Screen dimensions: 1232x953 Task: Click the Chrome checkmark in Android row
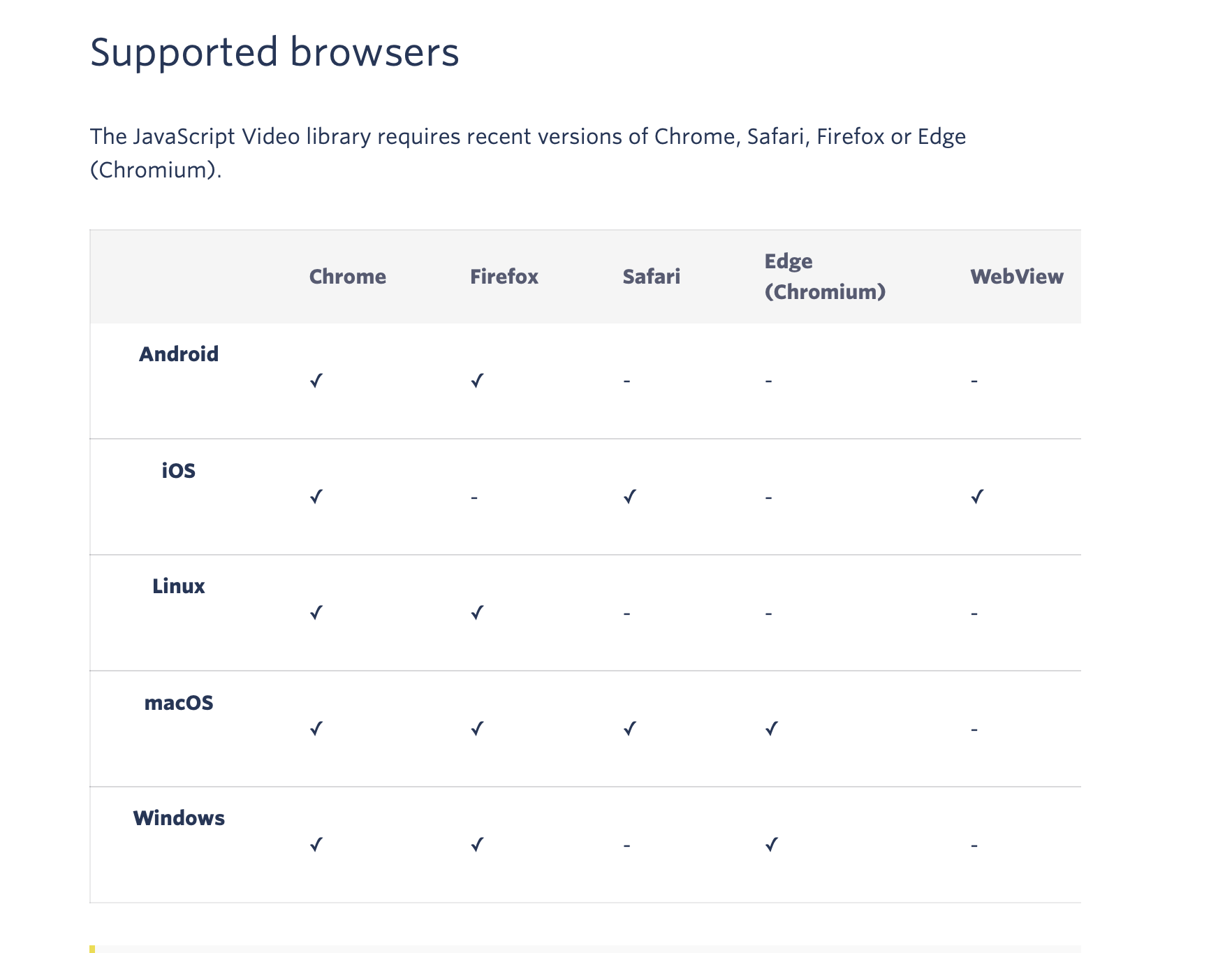316,381
